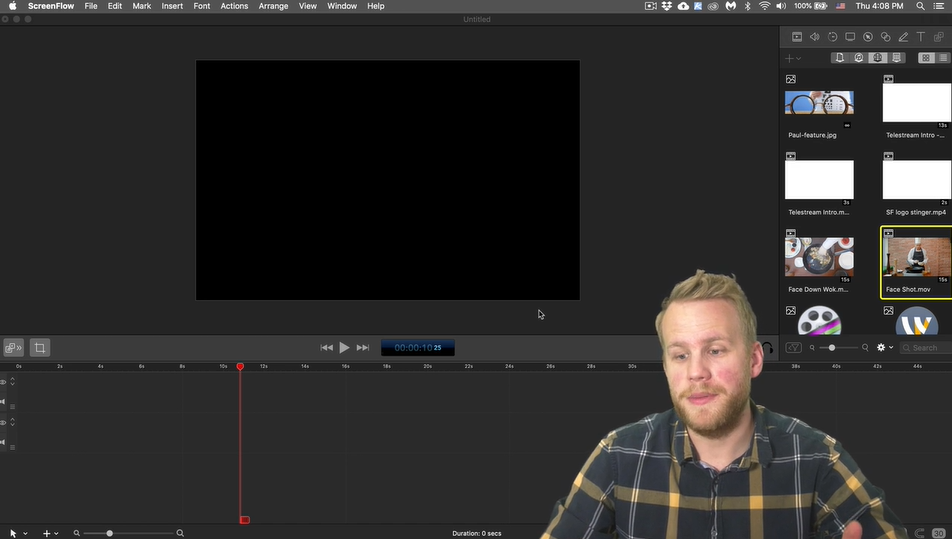952x539 pixels.
Task: Open the Touch Callout properties tab
Action: click(x=885, y=37)
